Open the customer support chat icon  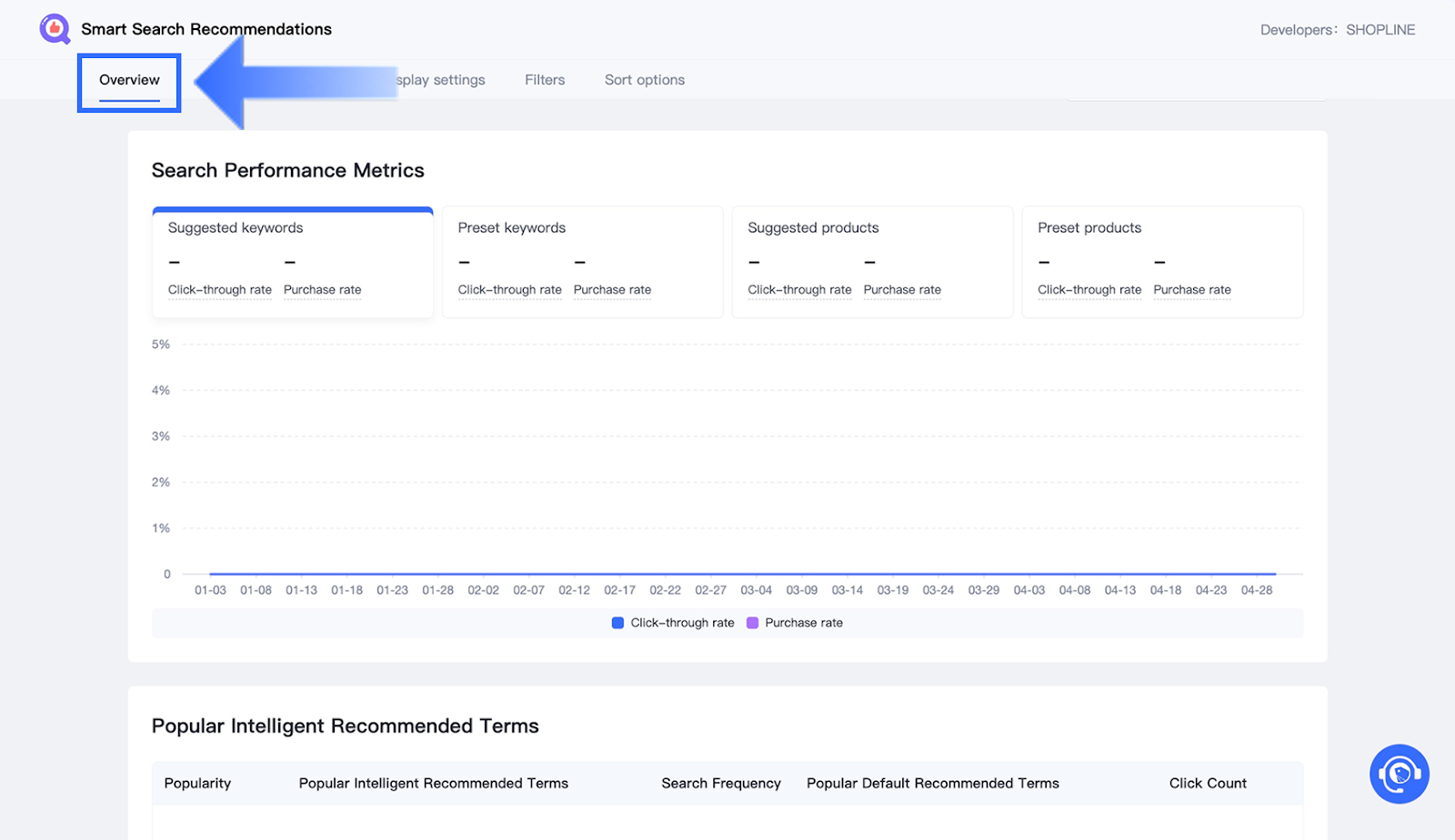(x=1399, y=774)
